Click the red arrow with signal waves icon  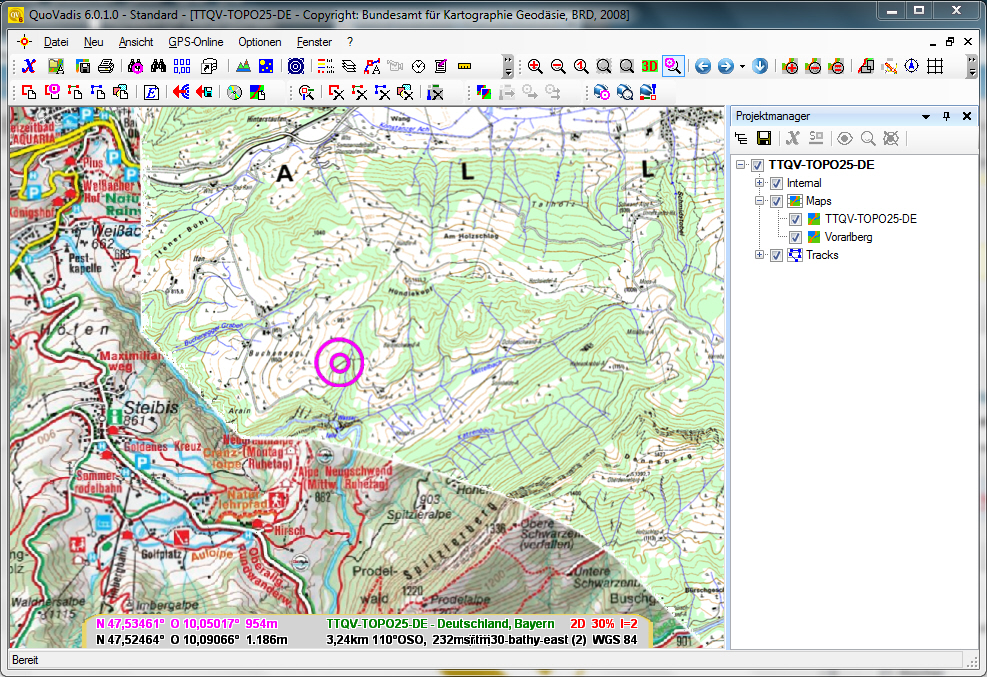pyautogui.click(x=181, y=92)
